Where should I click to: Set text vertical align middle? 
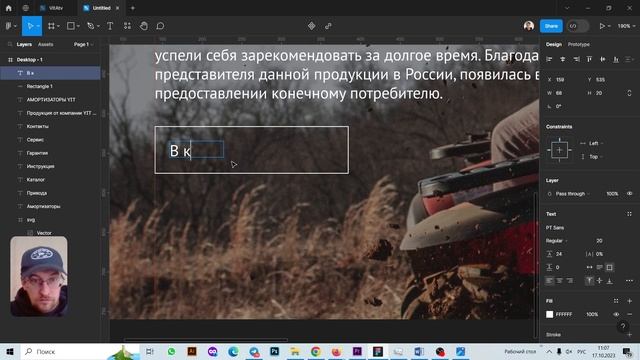(x=600, y=281)
